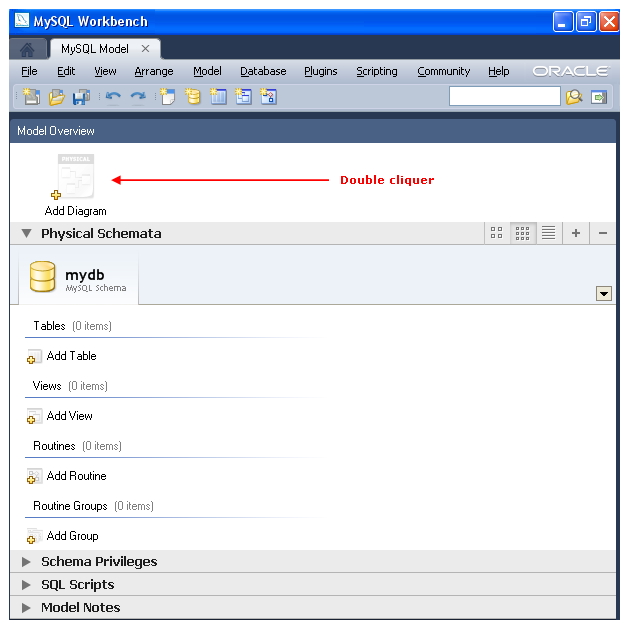Click the Open Model folder icon
The image size is (628, 626).
point(56,97)
